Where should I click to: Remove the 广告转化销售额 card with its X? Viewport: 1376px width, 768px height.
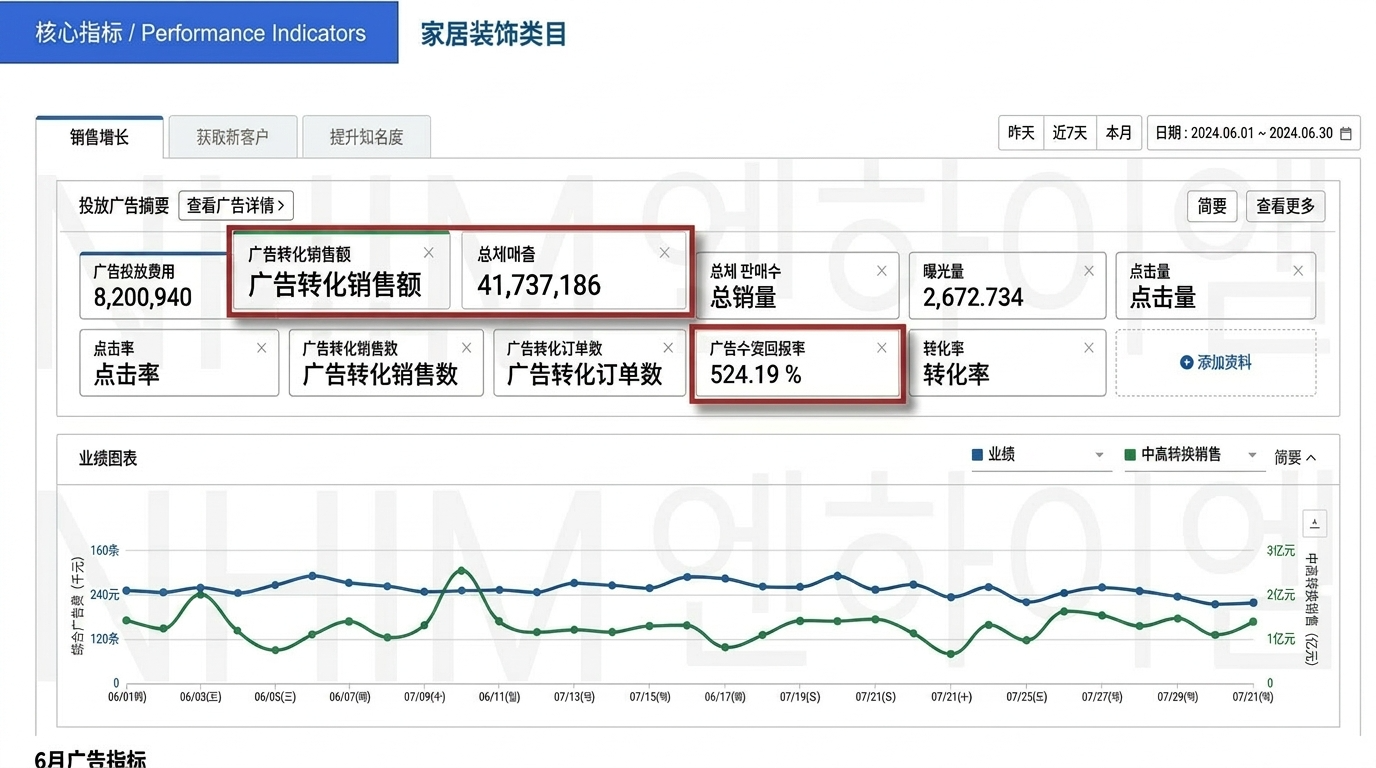click(429, 253)
